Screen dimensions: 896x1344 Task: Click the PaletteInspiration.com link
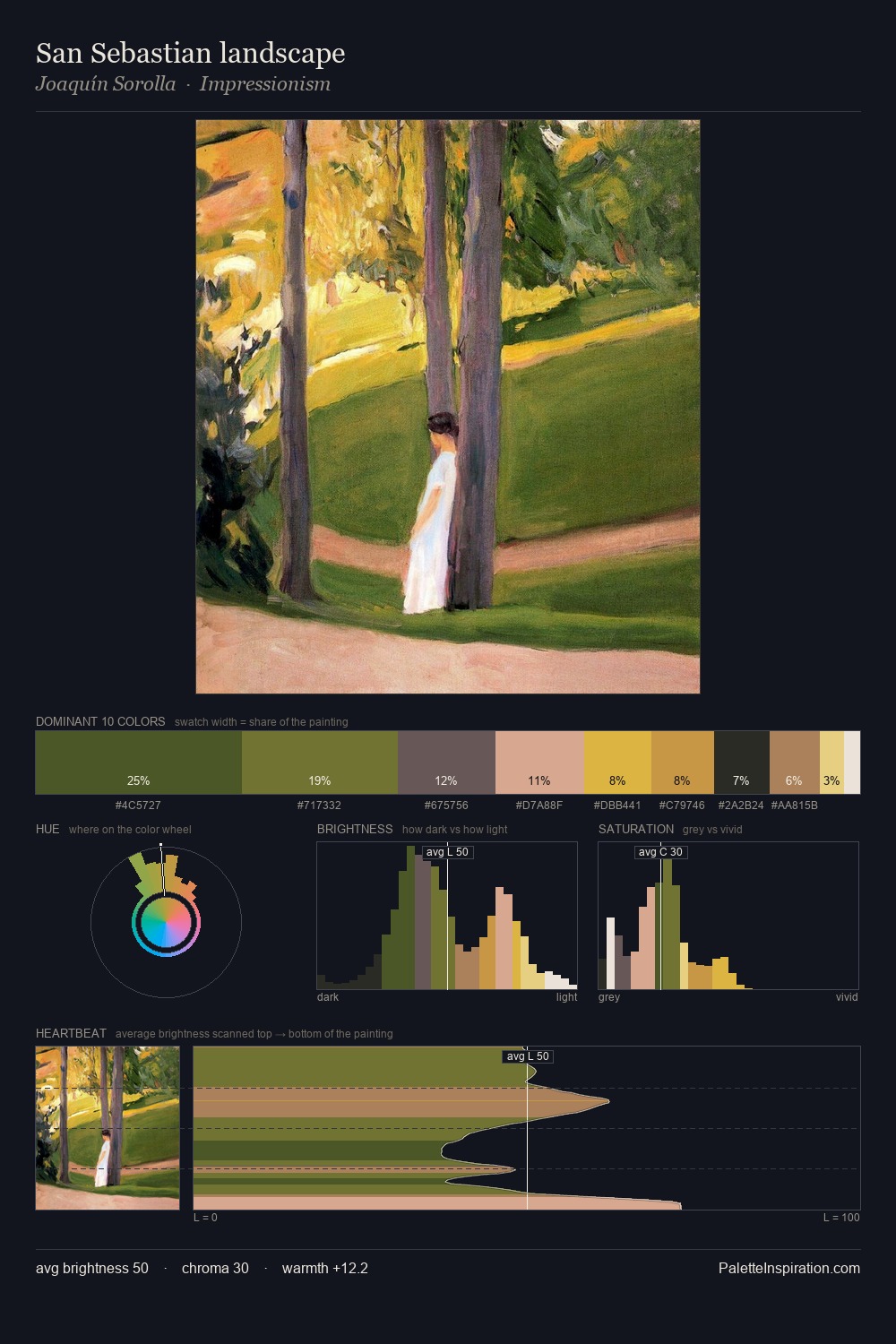(x=789, y=1269)
